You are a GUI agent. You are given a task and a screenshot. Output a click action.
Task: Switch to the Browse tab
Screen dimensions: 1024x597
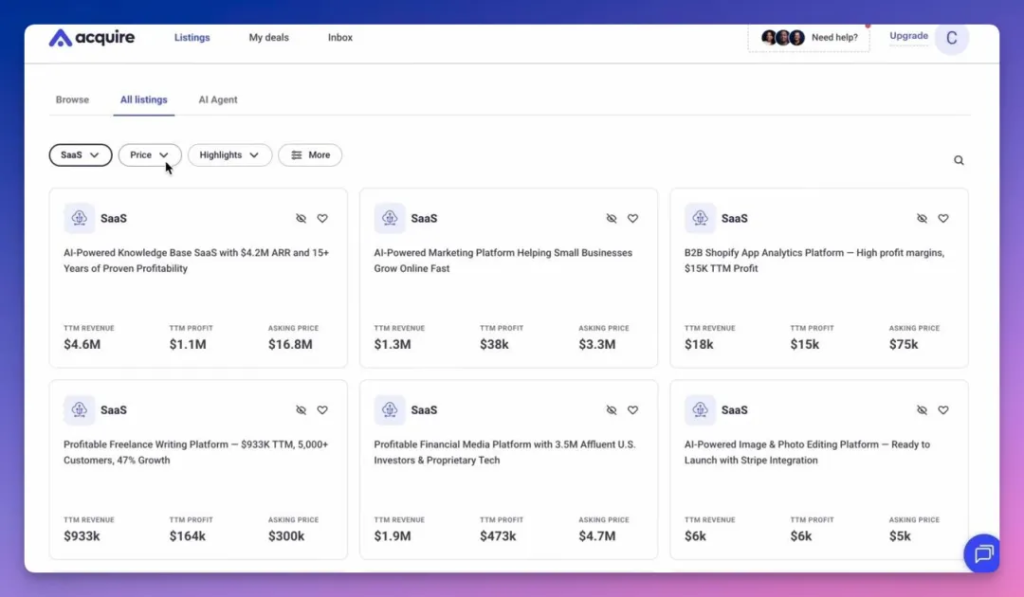click(72, 100)
